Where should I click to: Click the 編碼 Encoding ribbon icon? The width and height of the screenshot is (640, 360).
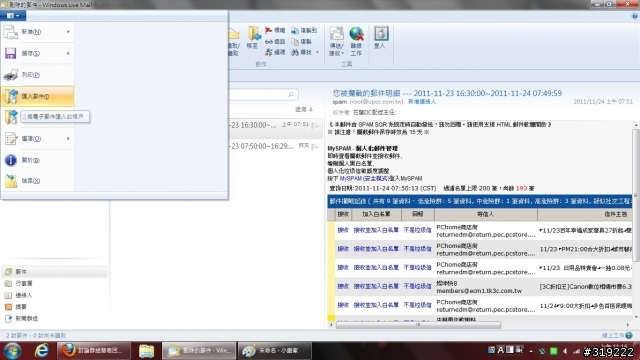coord(275,52)
